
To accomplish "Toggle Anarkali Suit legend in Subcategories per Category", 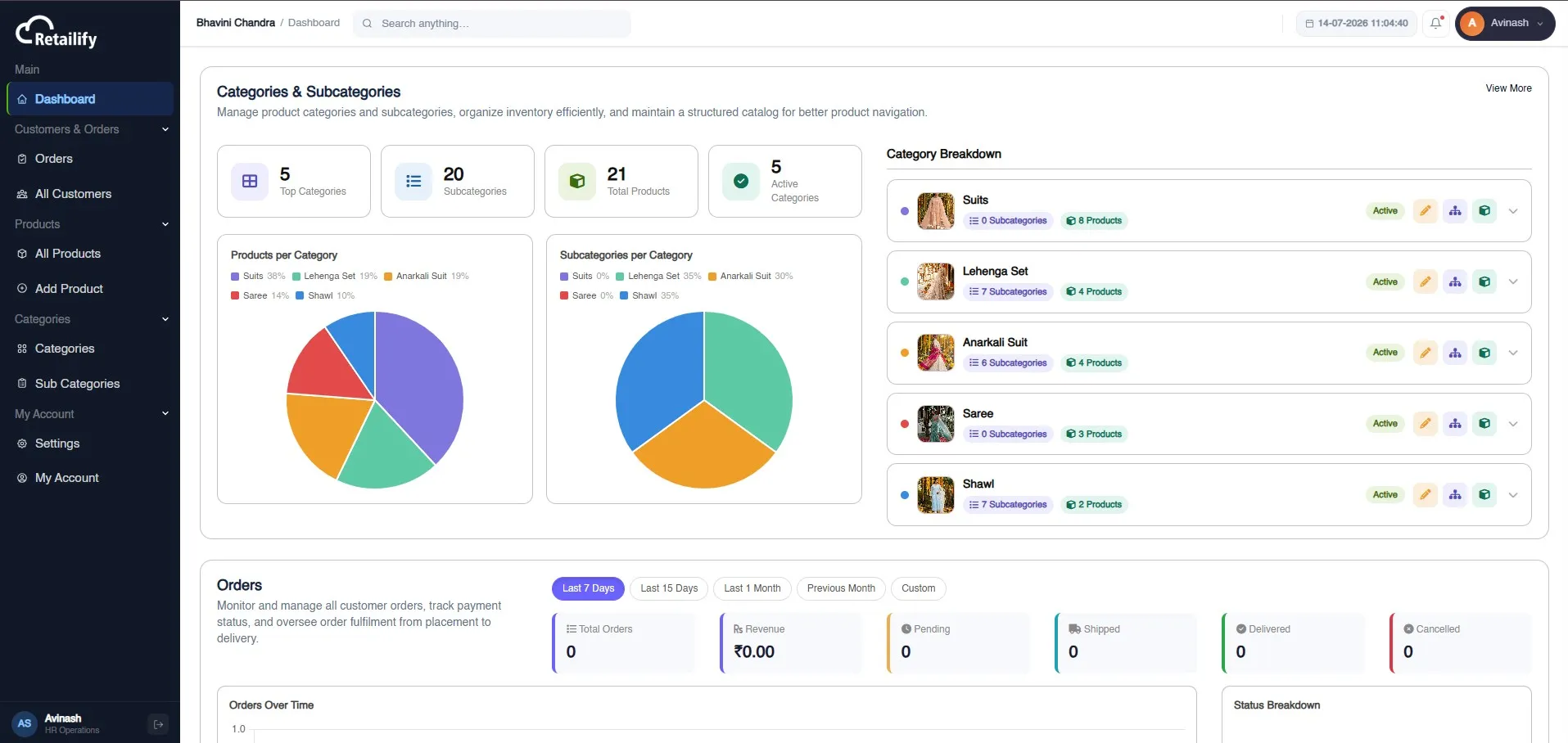I will pos(751,276).
